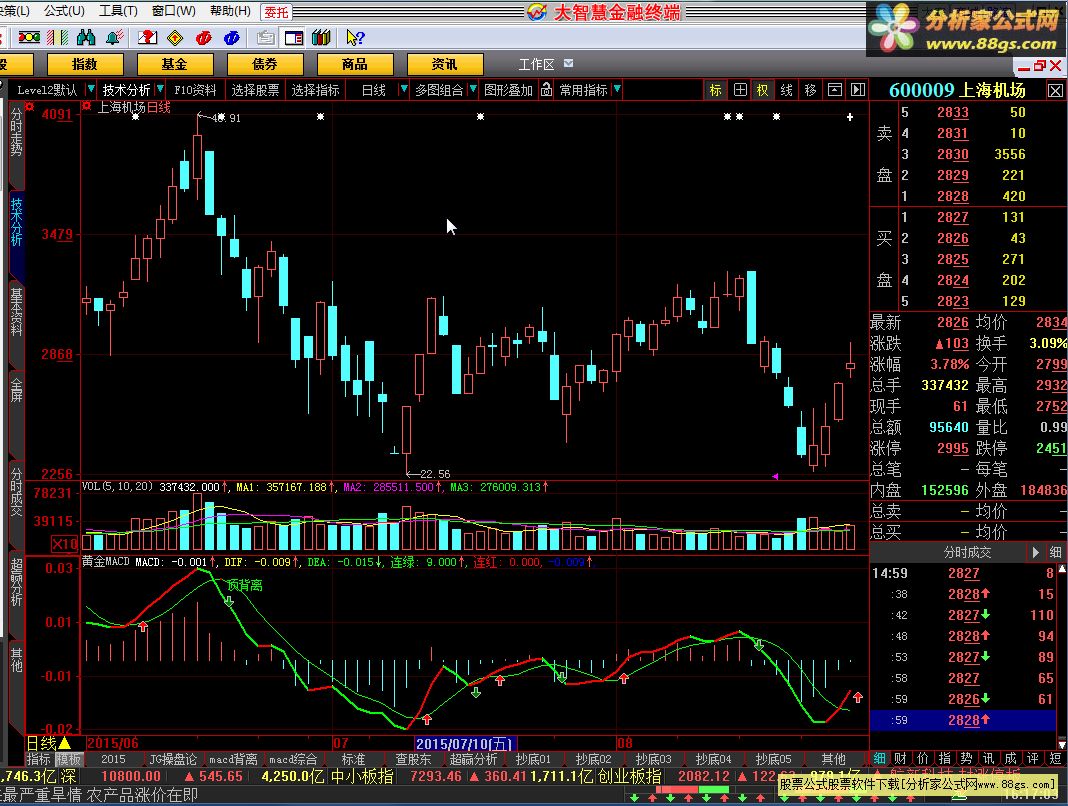Screen dimensions: 1068x806
Task: Click the 图形叠加 button
Action: coord(508,90)
